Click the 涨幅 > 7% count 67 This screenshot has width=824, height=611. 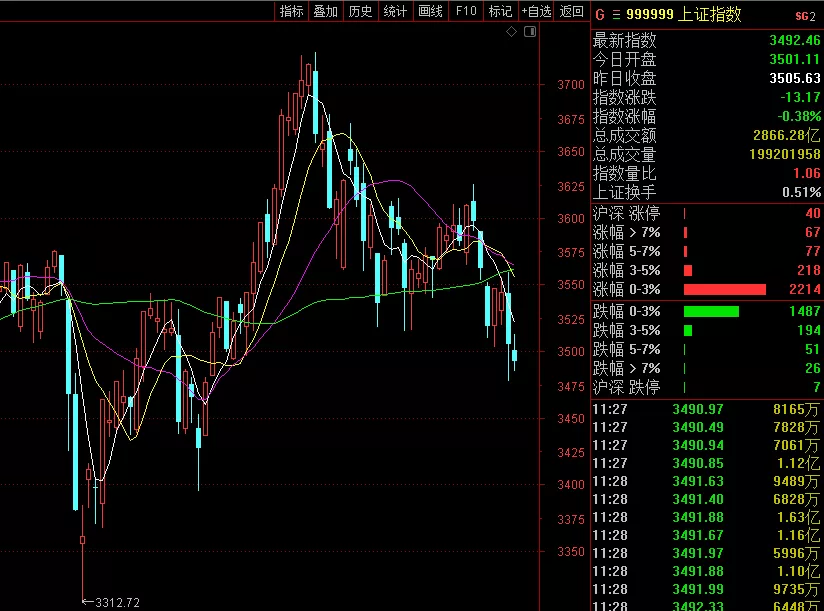(x=813, y=232)
